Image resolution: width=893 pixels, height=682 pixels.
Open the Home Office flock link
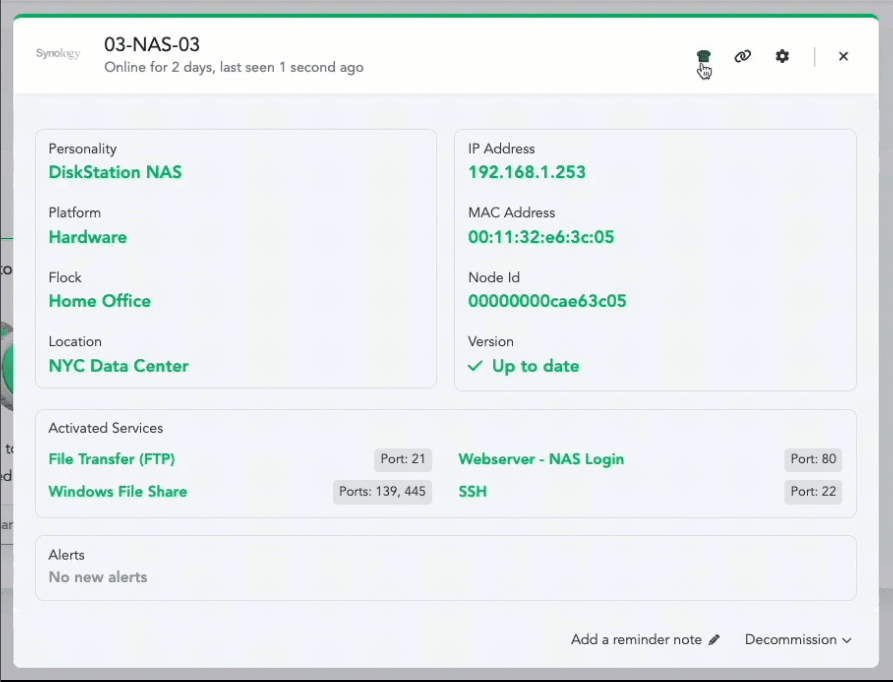tap(99, 301)
